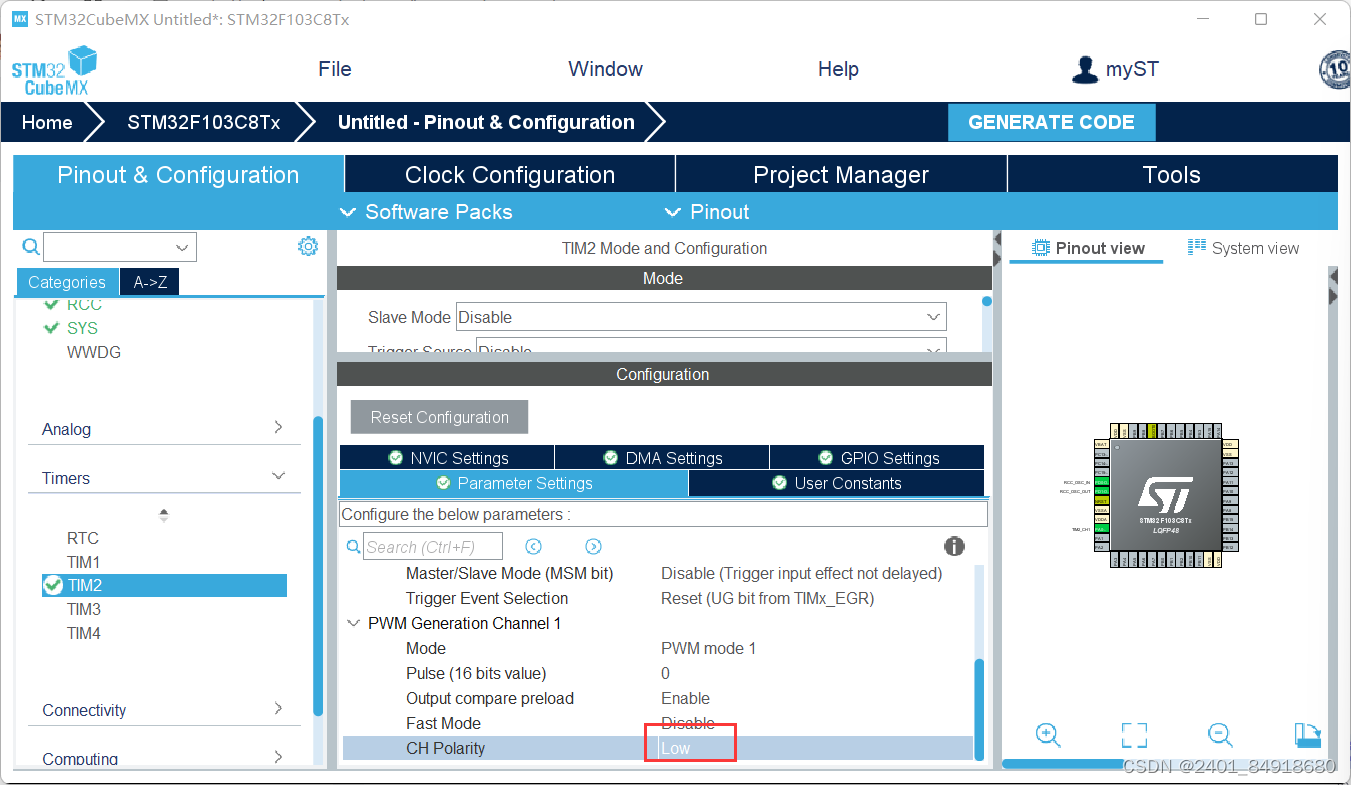The height and width of the screenshot is (785, 1351).
Task: Open the categories settings gear icon
Action: tap(308, 246)
